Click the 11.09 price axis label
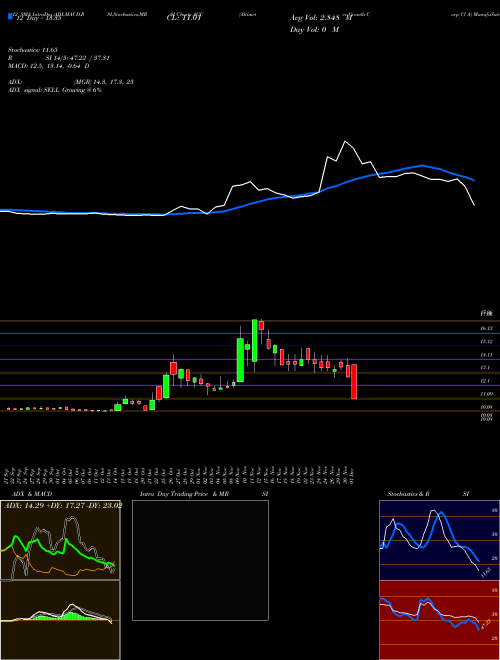500x660 pixels. coord(486,394)
